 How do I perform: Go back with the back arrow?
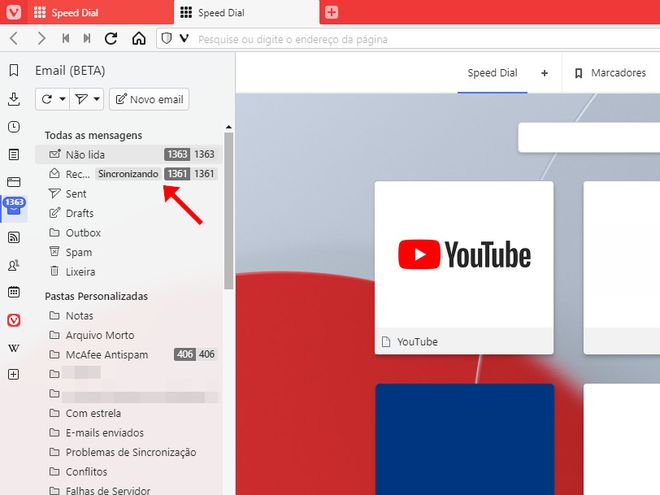click(x=14, y=39)
